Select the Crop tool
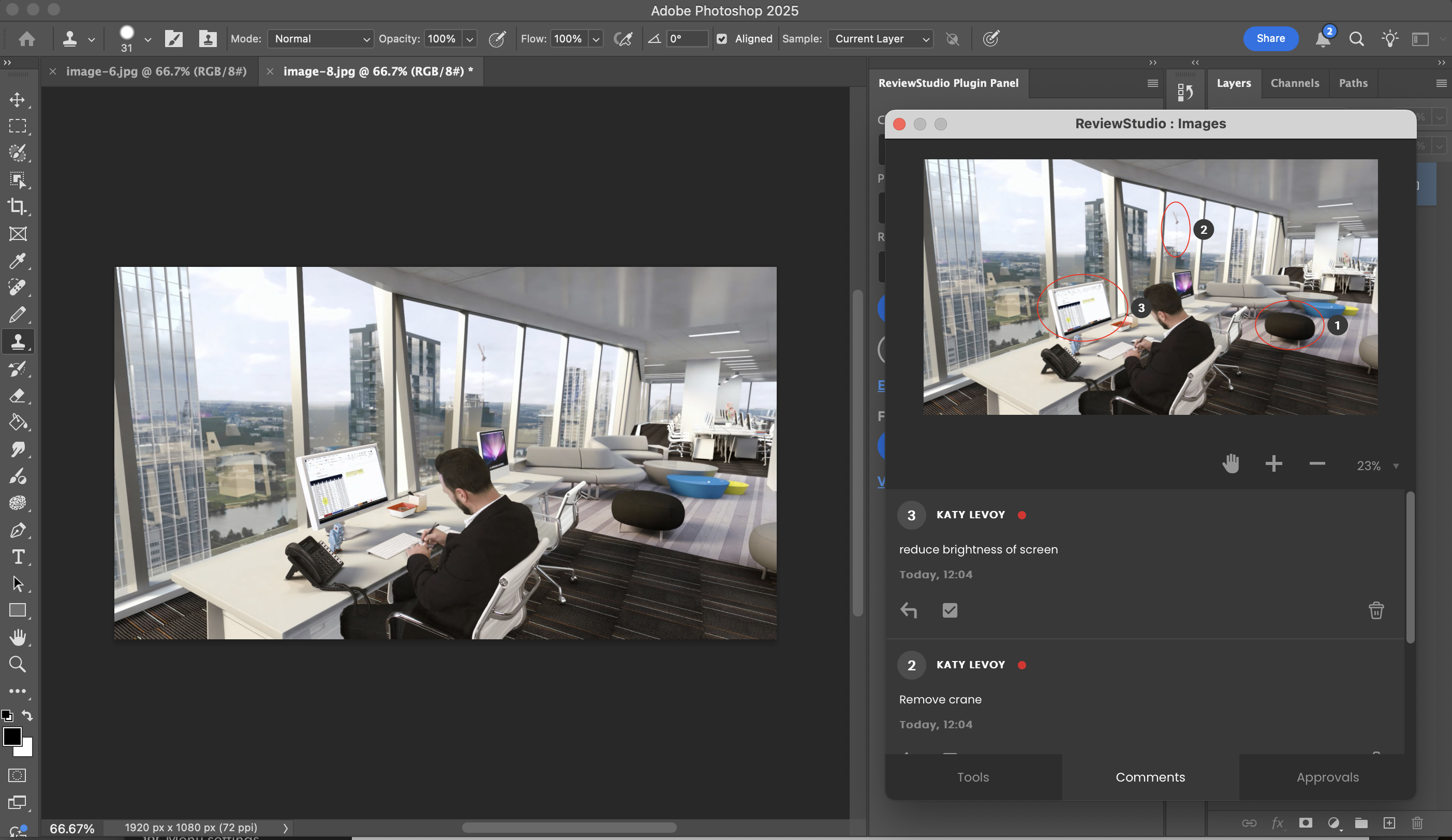 click(17, 207)
